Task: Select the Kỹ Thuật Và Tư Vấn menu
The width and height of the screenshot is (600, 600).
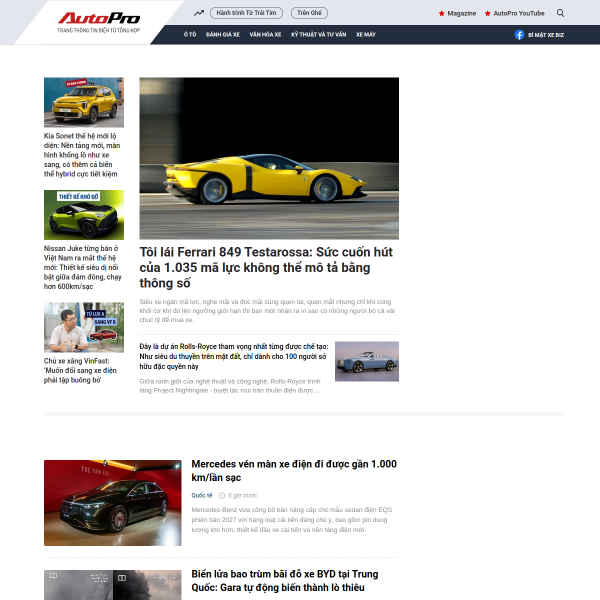Action: pos(318,34)
